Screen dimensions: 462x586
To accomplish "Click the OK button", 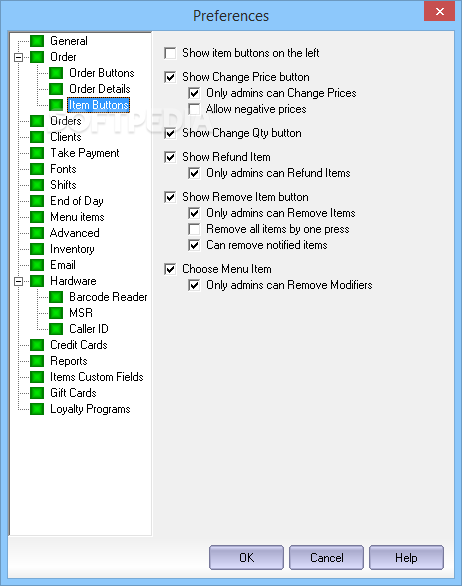I will pos(246,558).
